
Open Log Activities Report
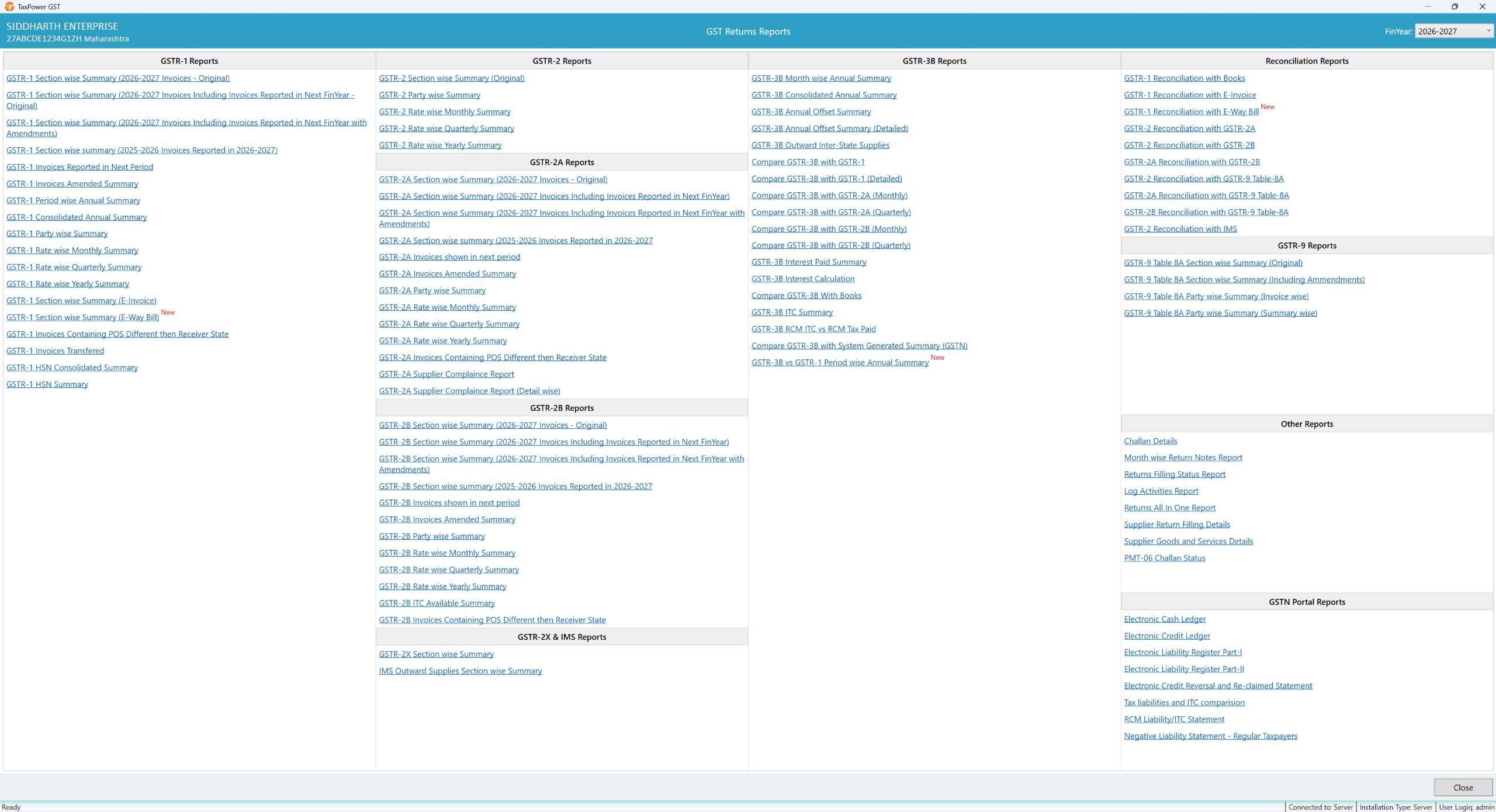pyautogui.click(x=1161, y=491)
